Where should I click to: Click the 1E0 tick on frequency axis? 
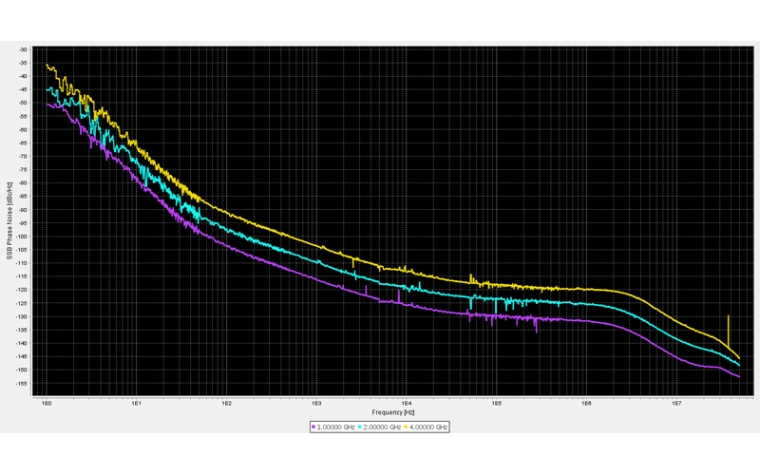pos(46,405)
